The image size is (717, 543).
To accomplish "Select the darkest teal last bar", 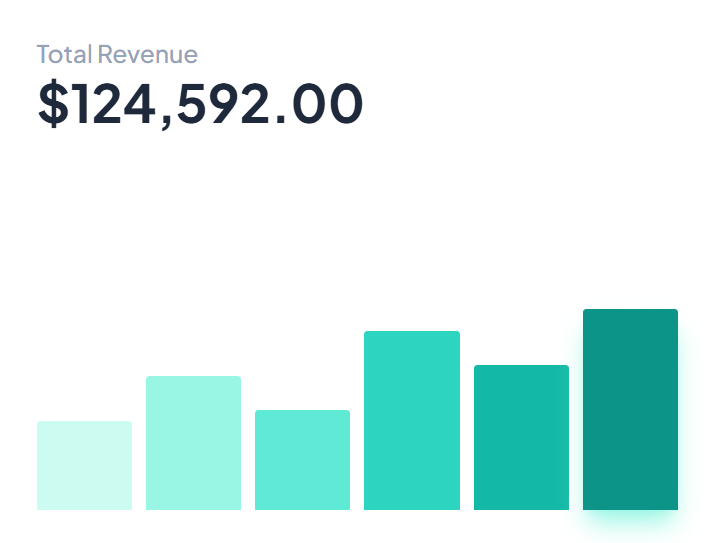I will 630,410.
